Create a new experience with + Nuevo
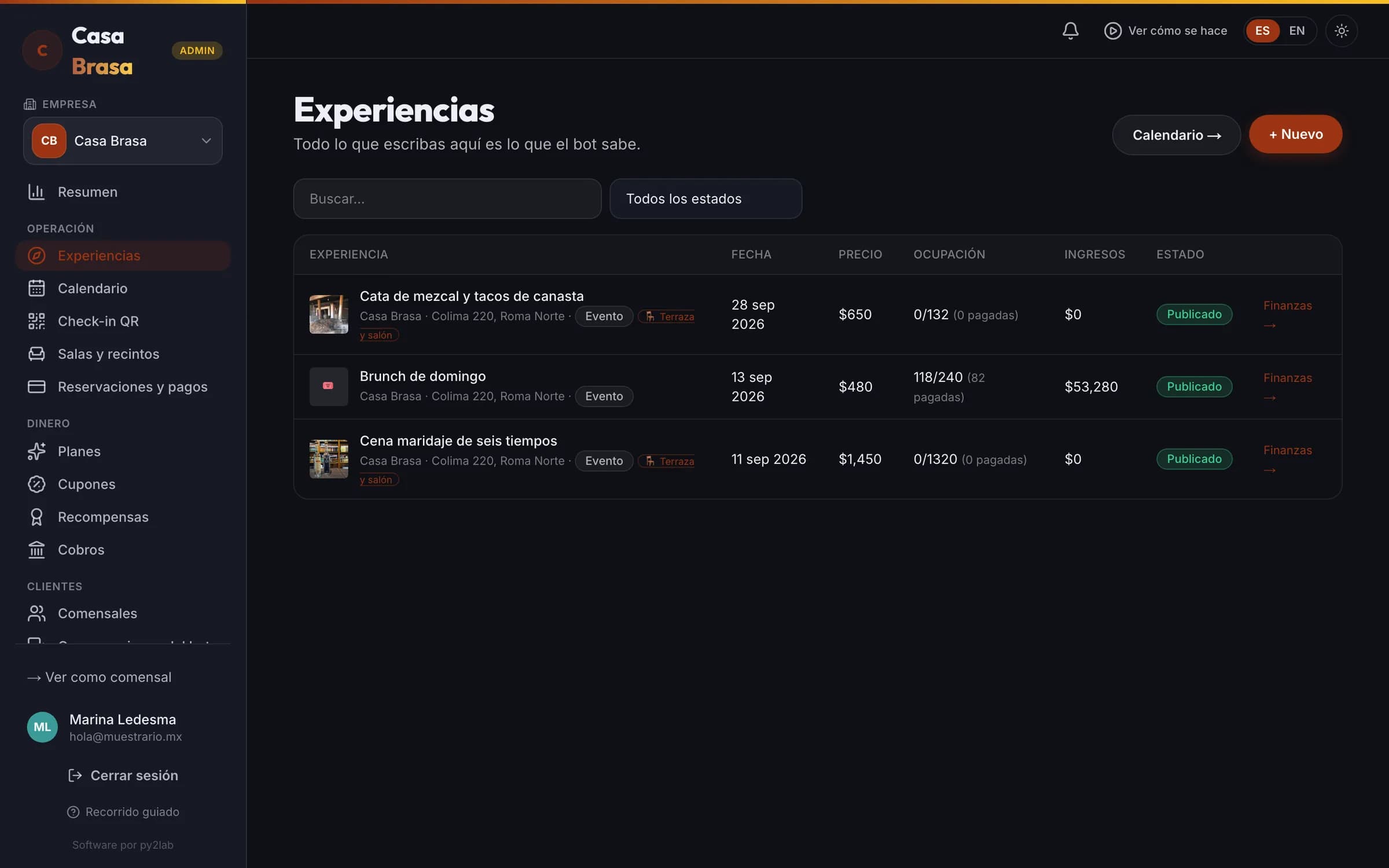Screen dimensions: 1389x868 (1295, 134)
